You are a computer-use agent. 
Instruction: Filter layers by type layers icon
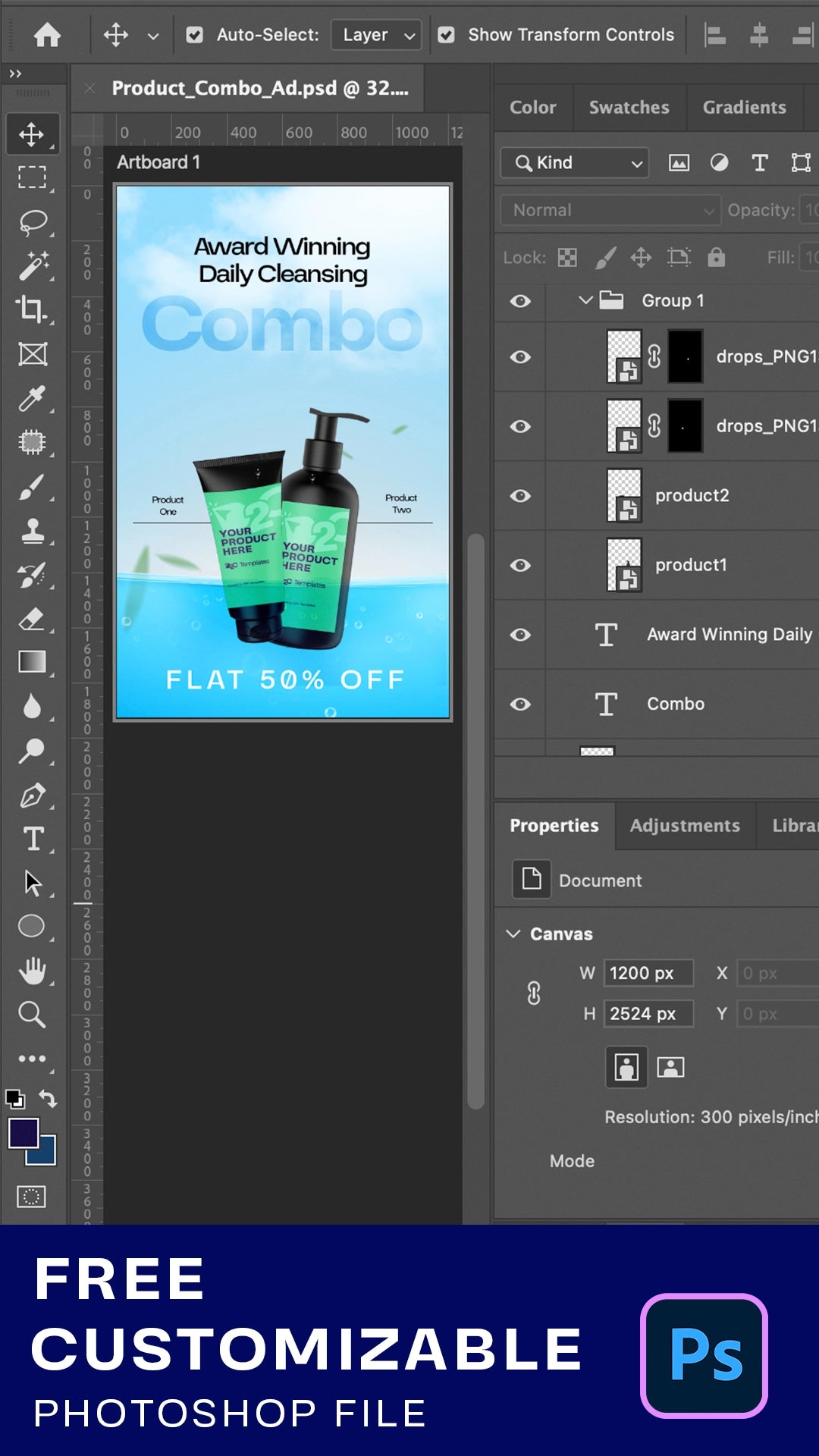(759, 163)
